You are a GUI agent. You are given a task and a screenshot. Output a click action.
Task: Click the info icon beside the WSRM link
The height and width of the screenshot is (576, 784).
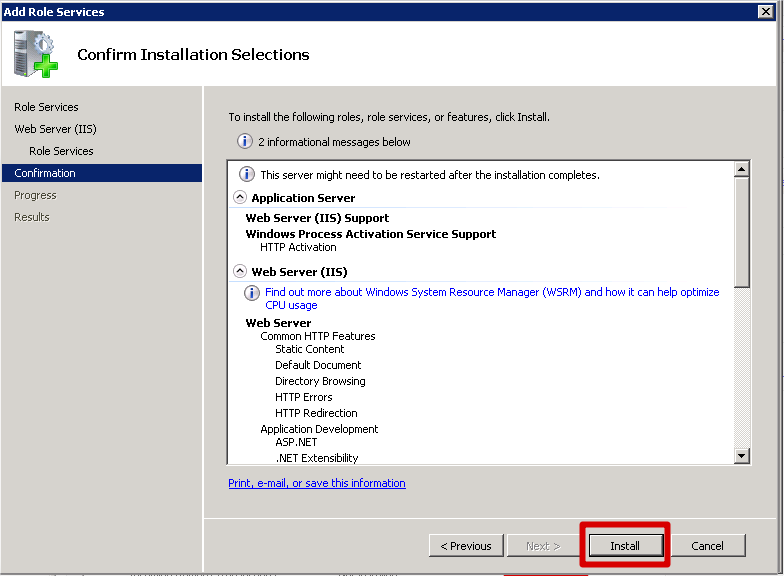tap(252, 292)
